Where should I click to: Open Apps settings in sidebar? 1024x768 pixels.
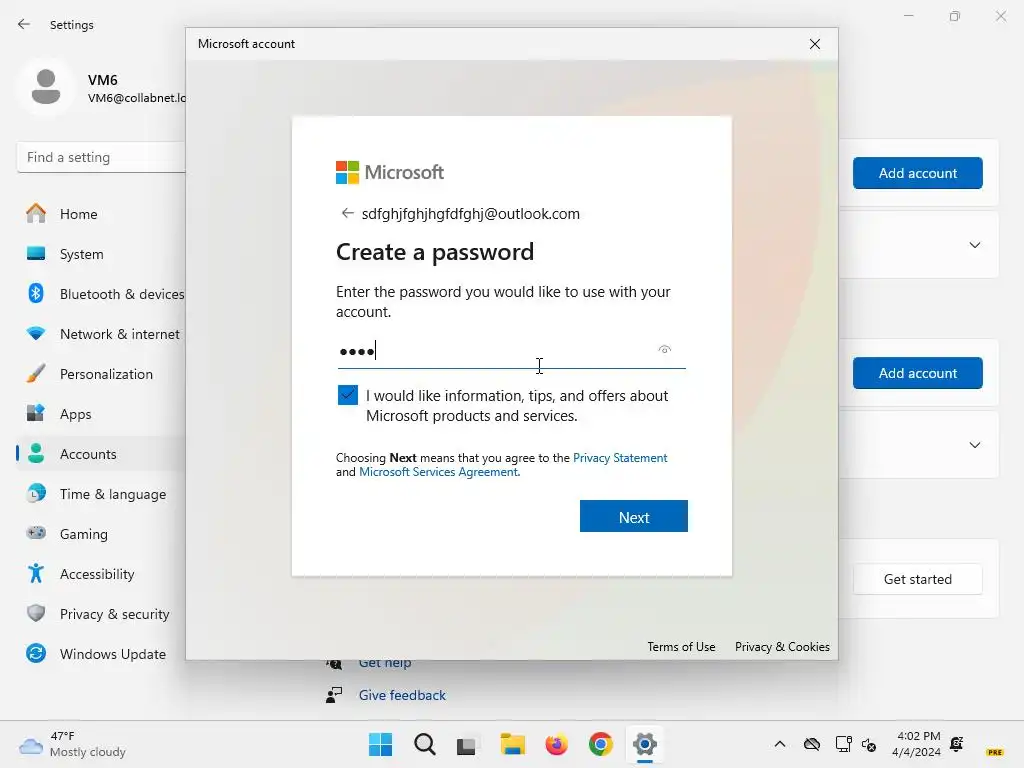tap(101, 414)
